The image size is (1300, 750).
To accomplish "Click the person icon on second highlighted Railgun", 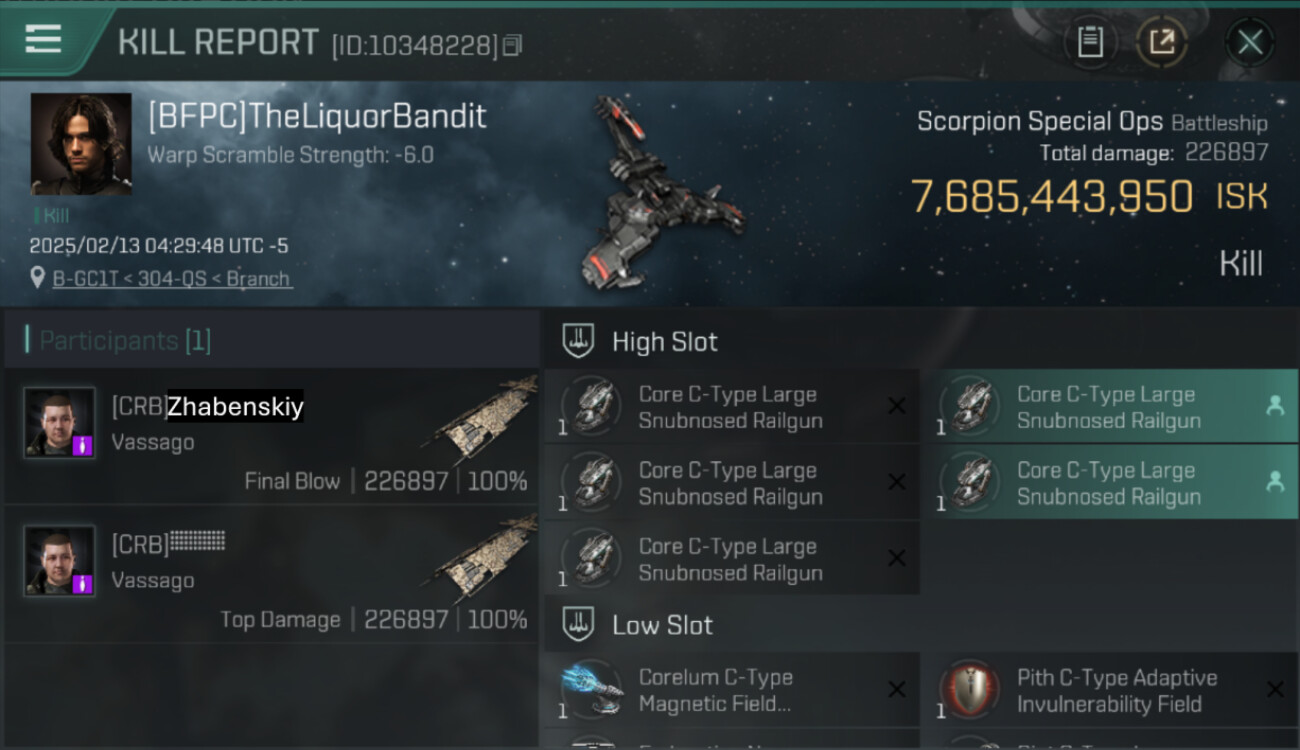I will (1275, 482).
